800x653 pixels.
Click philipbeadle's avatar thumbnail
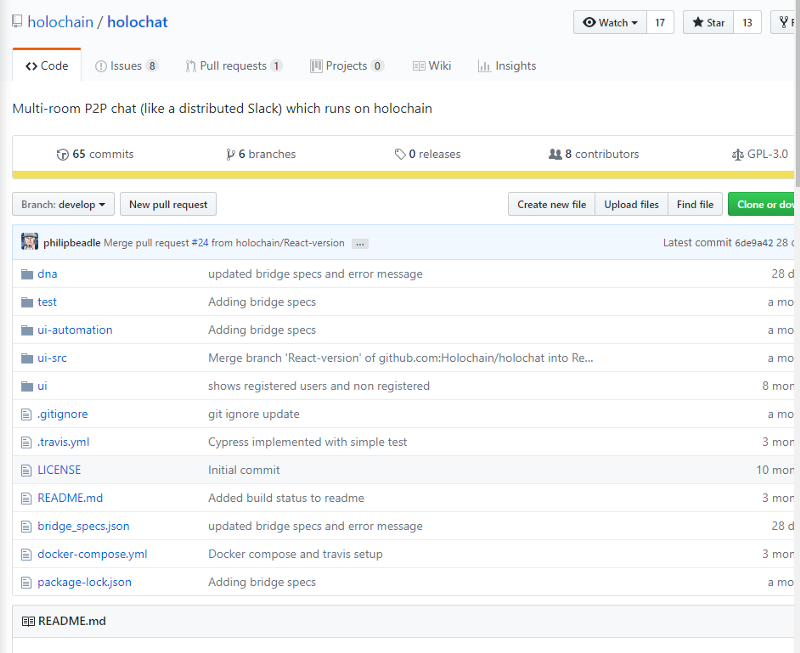point(30,243)
